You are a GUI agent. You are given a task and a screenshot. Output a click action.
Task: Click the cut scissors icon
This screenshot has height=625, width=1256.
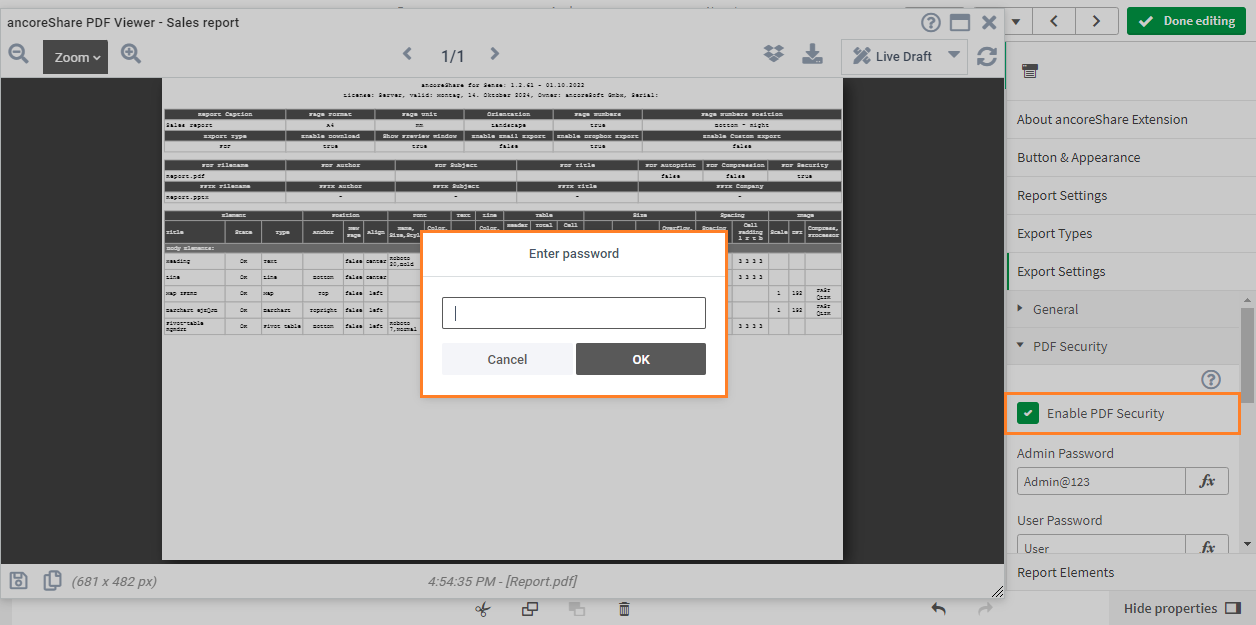coord(483,608)
